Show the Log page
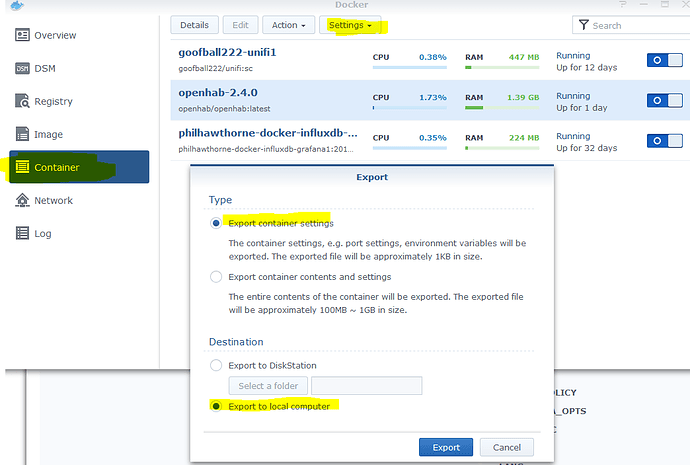 pyautogui.click(x=43, y=234)
